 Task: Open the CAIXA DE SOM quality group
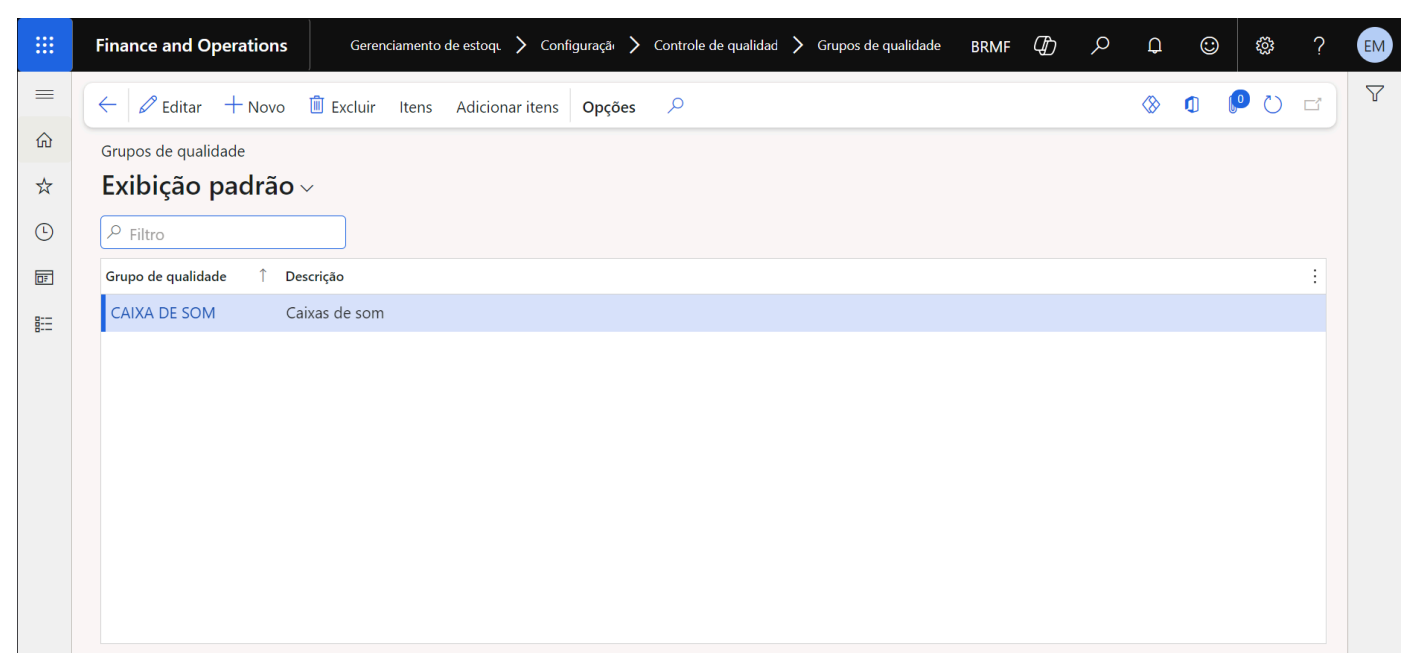[x=163, y=313]
